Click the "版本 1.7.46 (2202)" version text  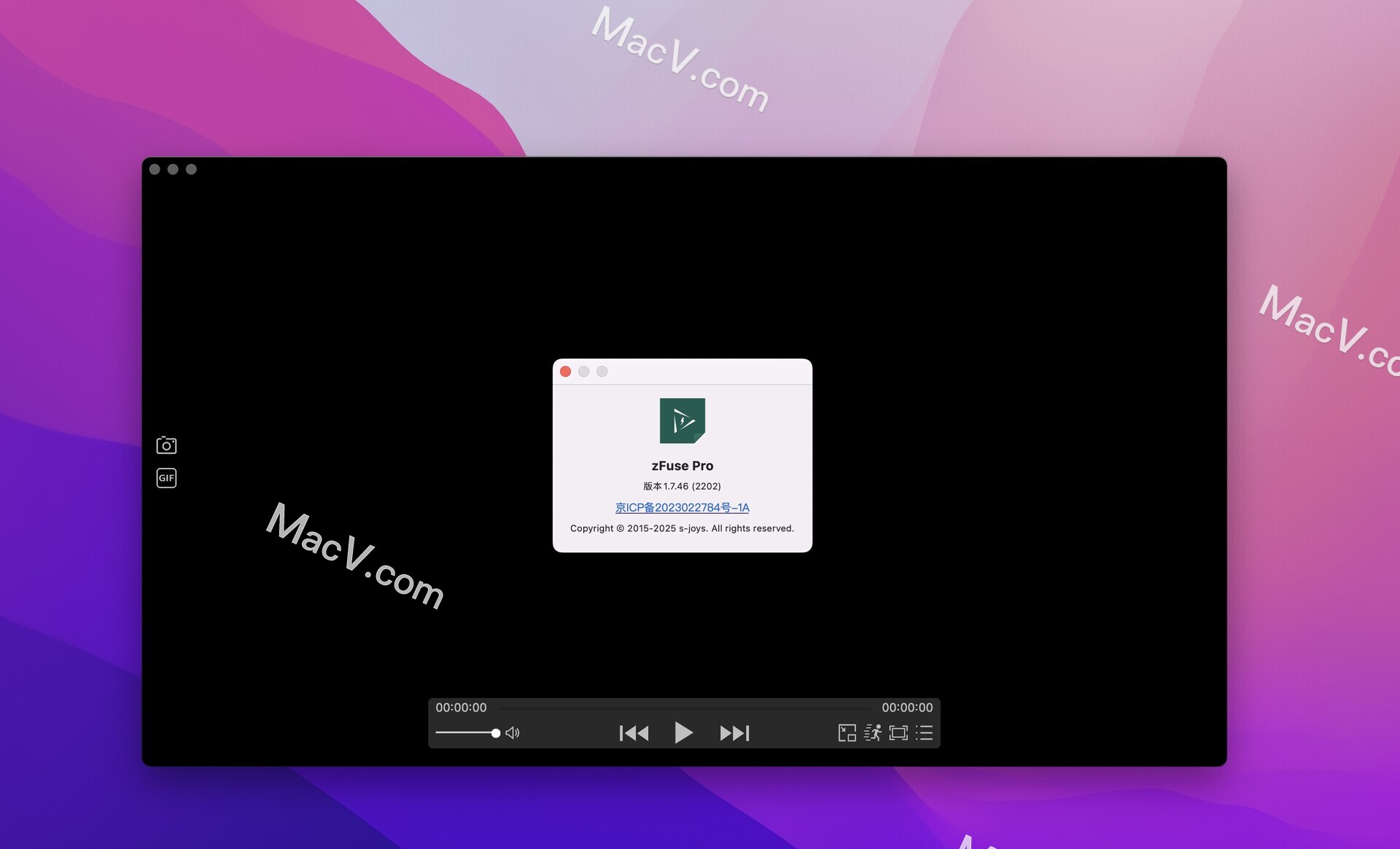pos(682,486)
